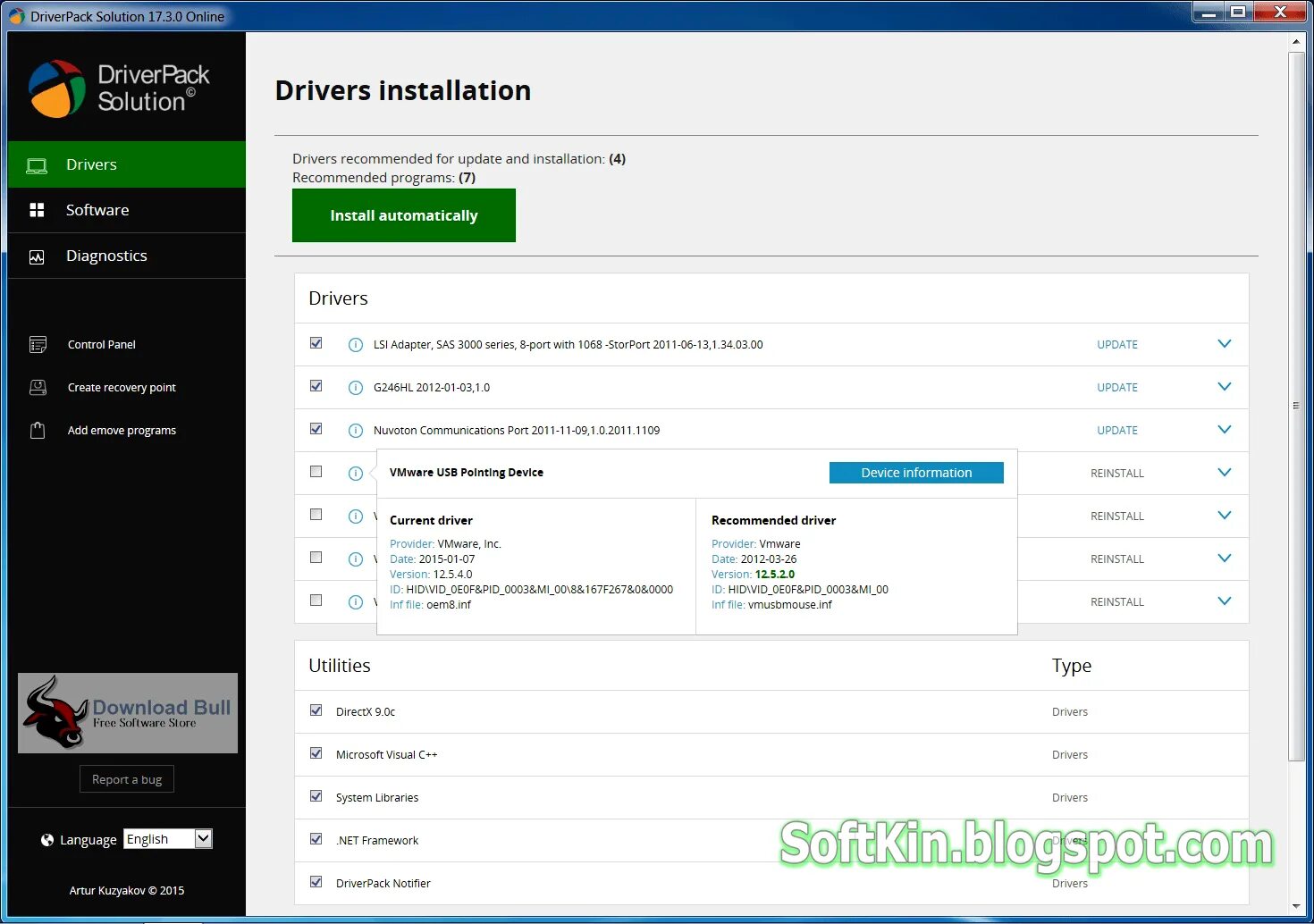Click the Inf file vmusbmouse.inf text
Viewport: 1314px width, 924px height.
(x=771, y=605)
